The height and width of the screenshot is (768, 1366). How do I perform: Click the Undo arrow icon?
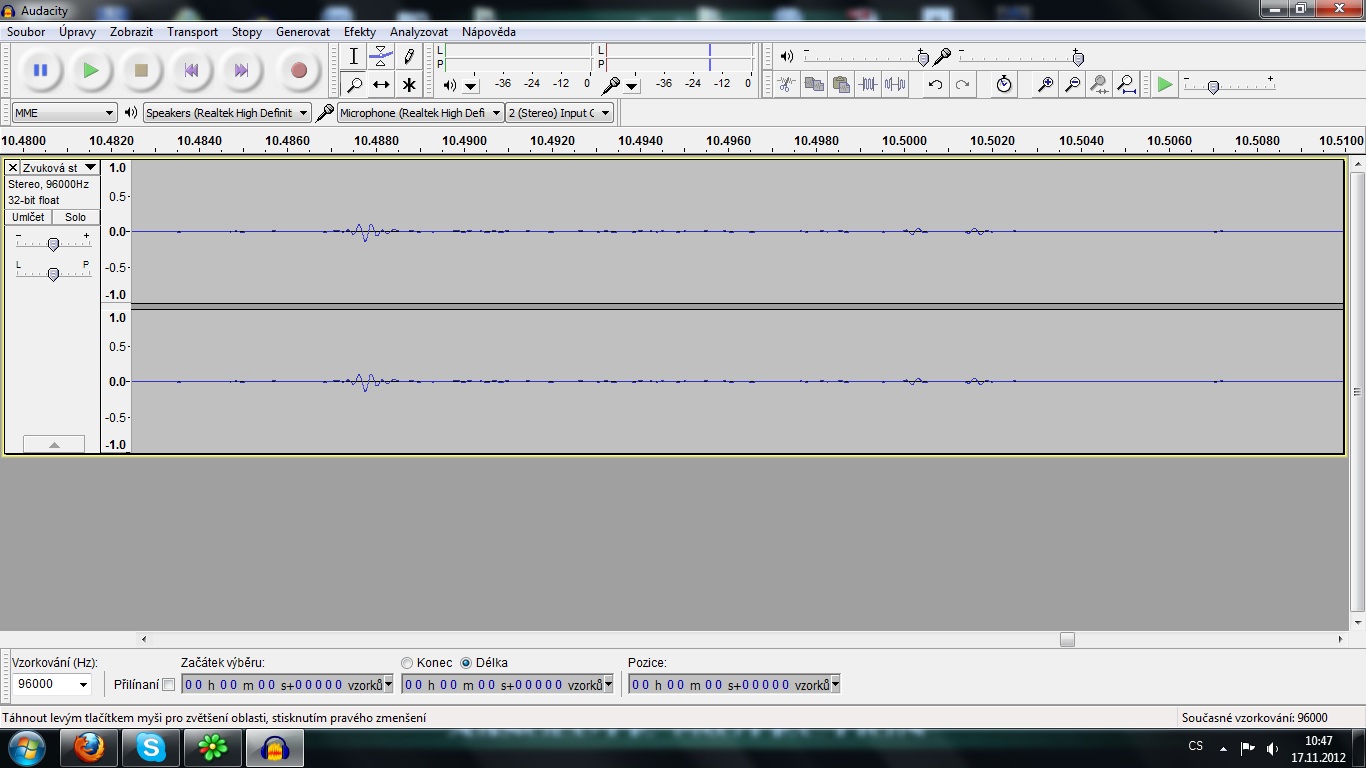click(935, 85)
